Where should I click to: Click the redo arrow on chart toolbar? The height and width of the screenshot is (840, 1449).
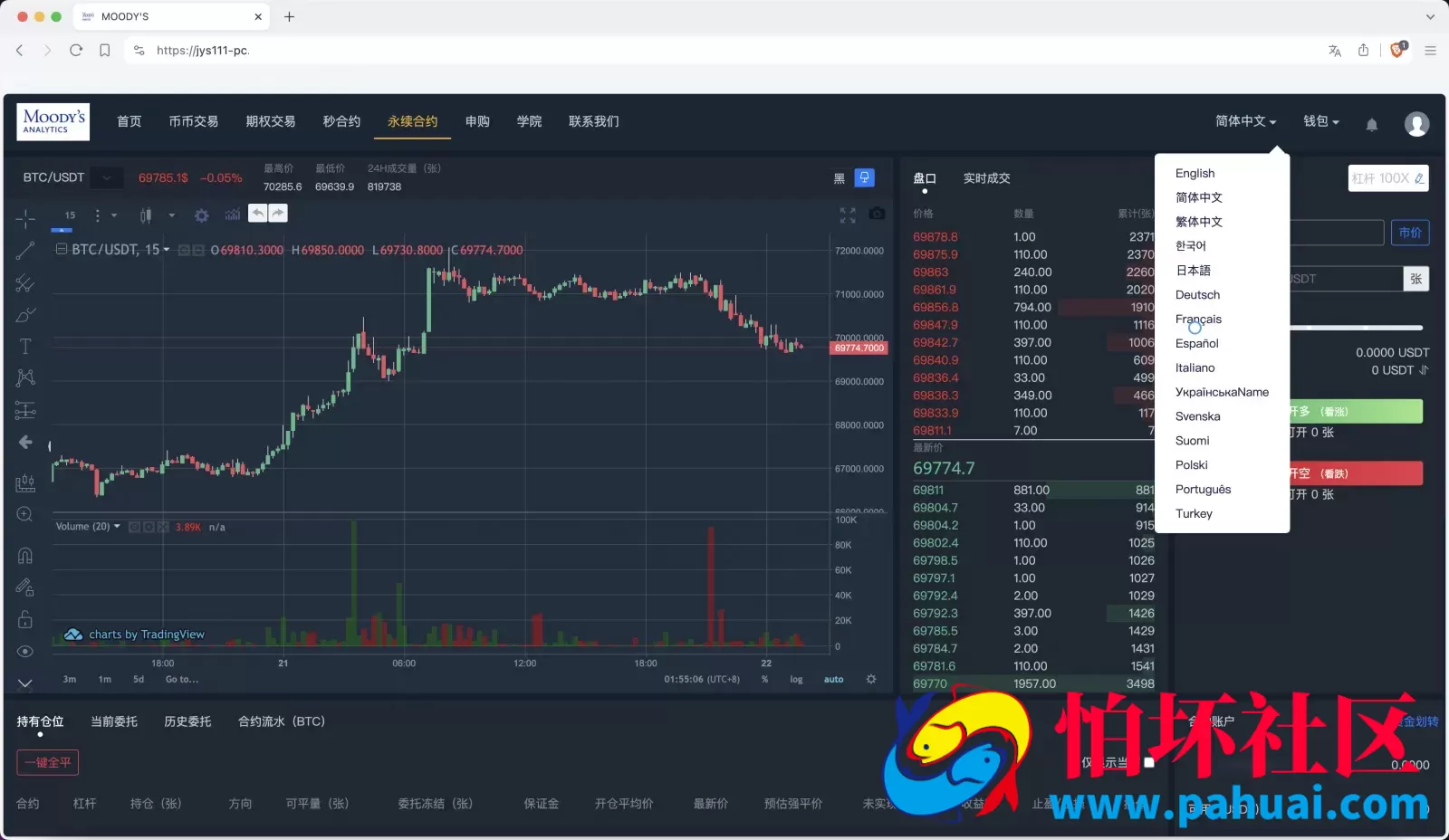tap(278, 214)
